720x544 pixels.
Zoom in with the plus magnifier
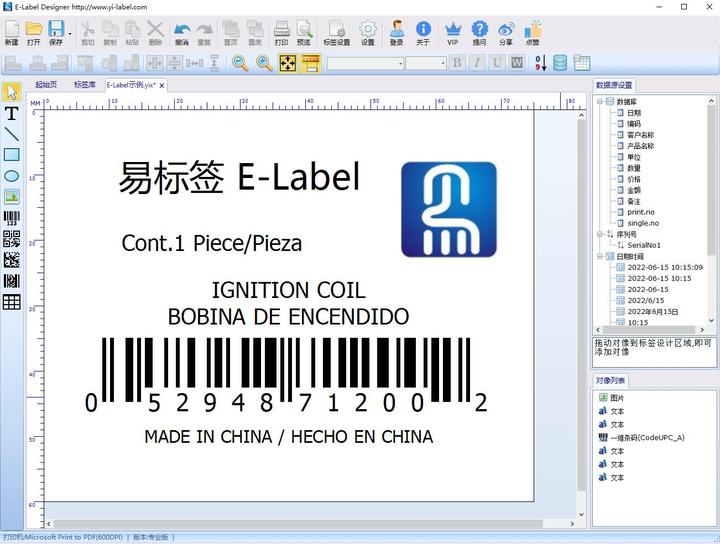click(264, 63)
